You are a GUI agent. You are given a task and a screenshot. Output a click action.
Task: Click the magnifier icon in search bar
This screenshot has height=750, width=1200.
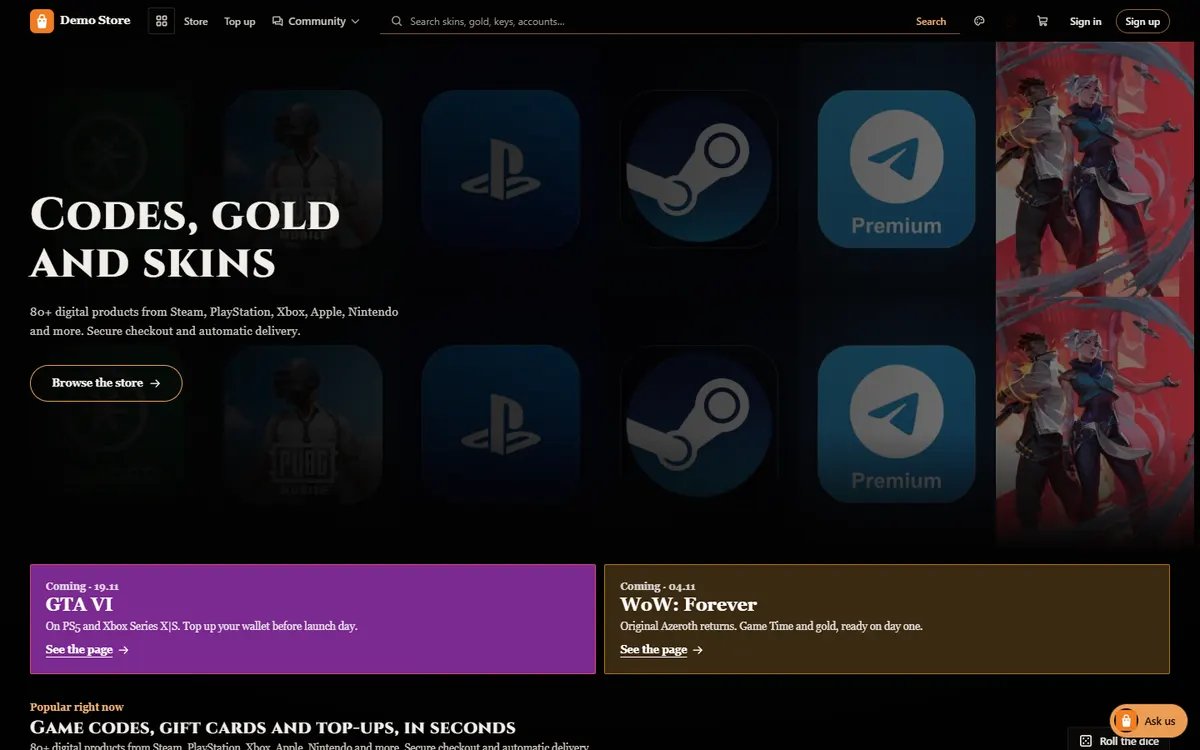pos(397,21)
